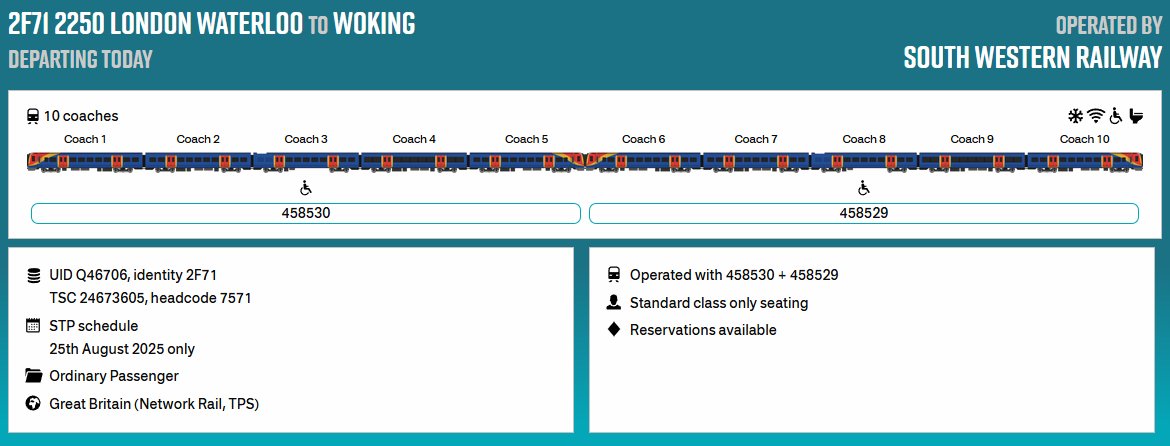Click the database icon beside UID Q46706
This screenshot has height=446, width=1170.
click(x=33, y=275)
